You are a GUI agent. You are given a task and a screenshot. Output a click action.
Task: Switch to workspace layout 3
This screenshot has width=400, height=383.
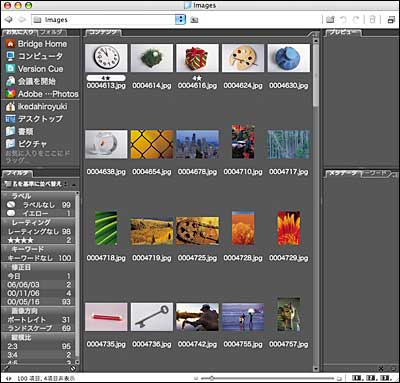click(x=385, y=378)
